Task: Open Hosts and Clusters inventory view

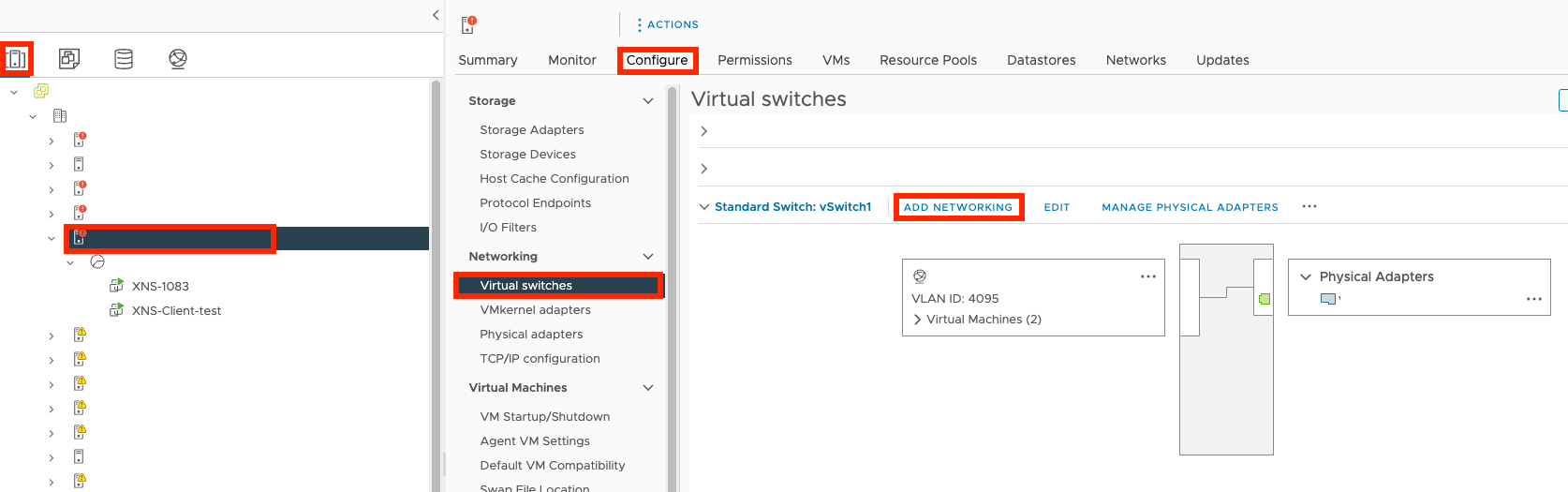Action: pyautogui.click(x=16, y=59)
